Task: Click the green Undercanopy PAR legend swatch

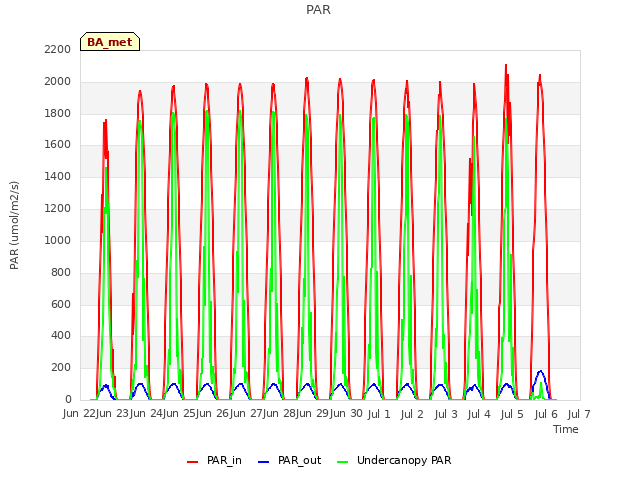Action: pos(343,461)
